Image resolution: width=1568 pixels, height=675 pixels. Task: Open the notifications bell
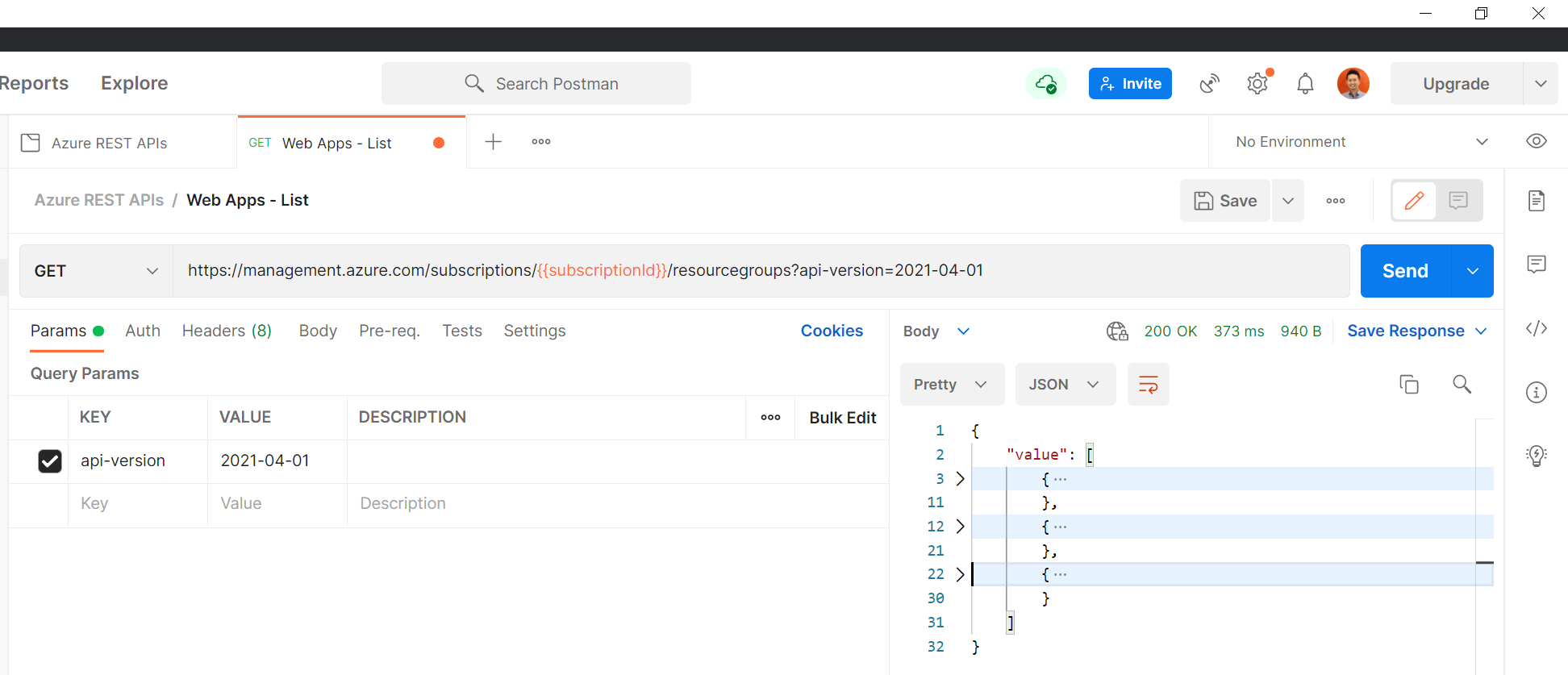1305,83
